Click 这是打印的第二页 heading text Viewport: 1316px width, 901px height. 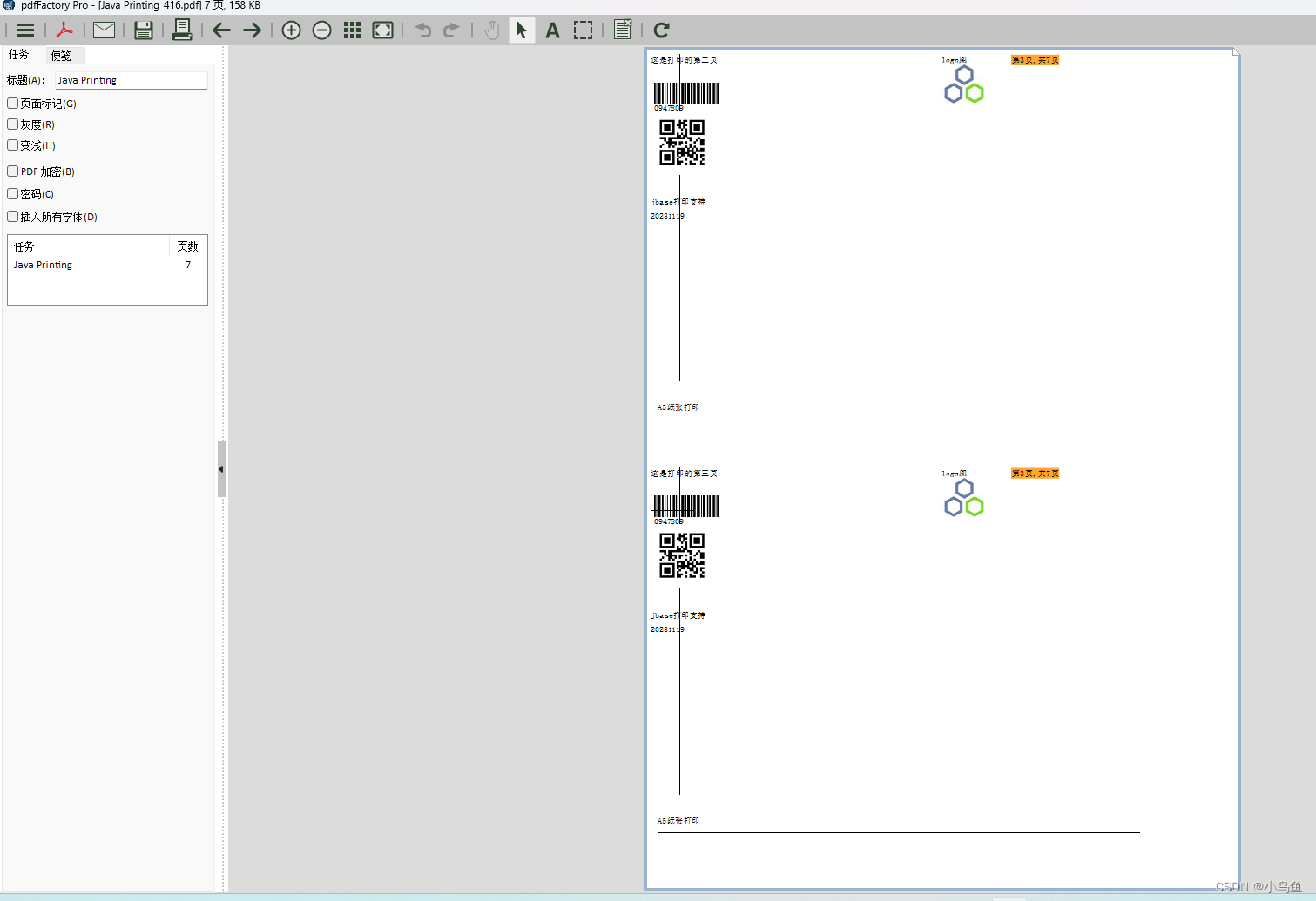coord(684,60)
